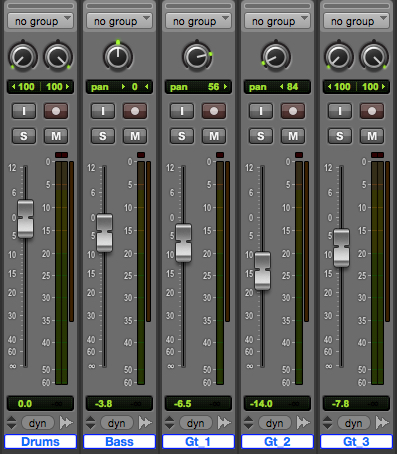Mute the Drums track

point(56,136)
